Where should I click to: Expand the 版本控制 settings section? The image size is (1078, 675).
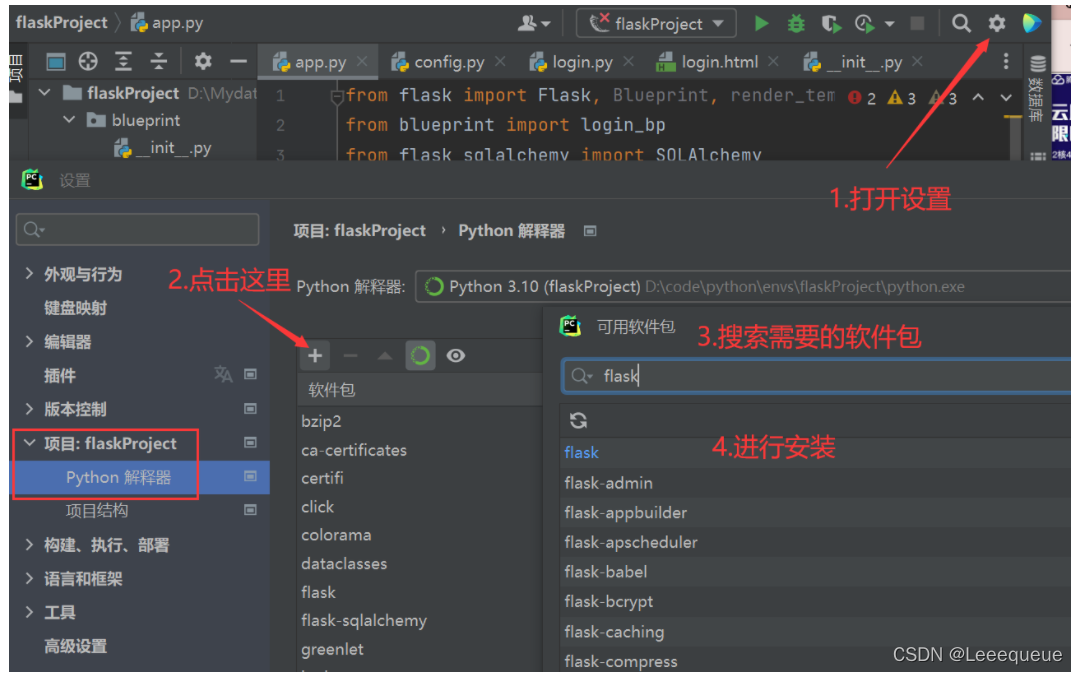[x=29, y=408]
